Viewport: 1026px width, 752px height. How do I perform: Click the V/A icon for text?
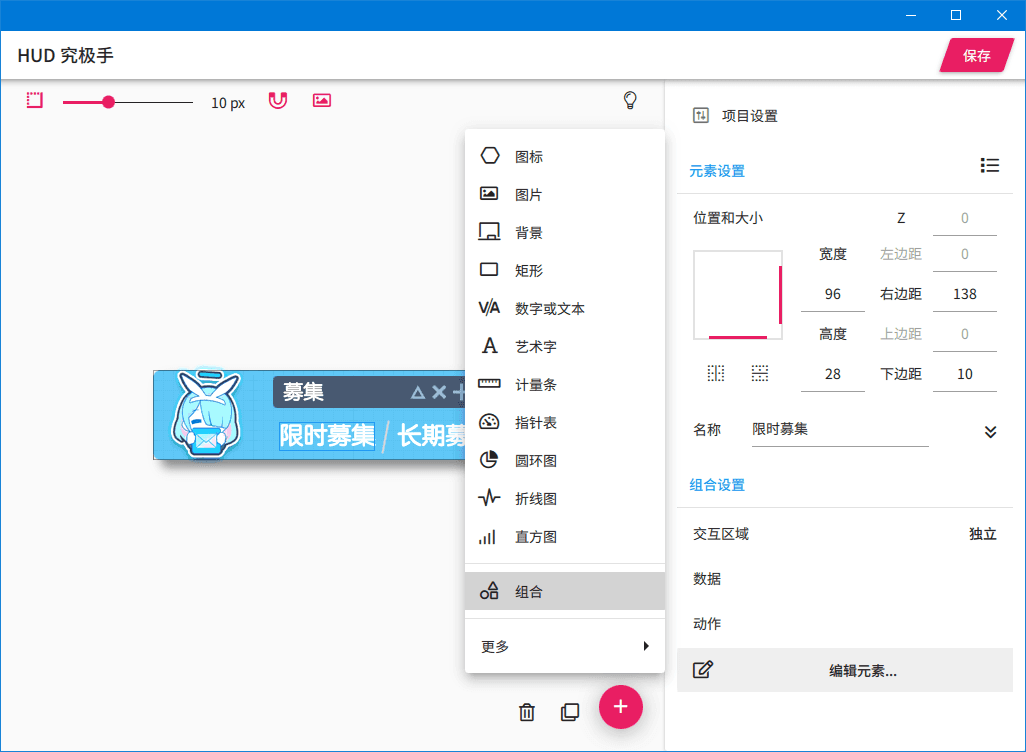(489, 308)
